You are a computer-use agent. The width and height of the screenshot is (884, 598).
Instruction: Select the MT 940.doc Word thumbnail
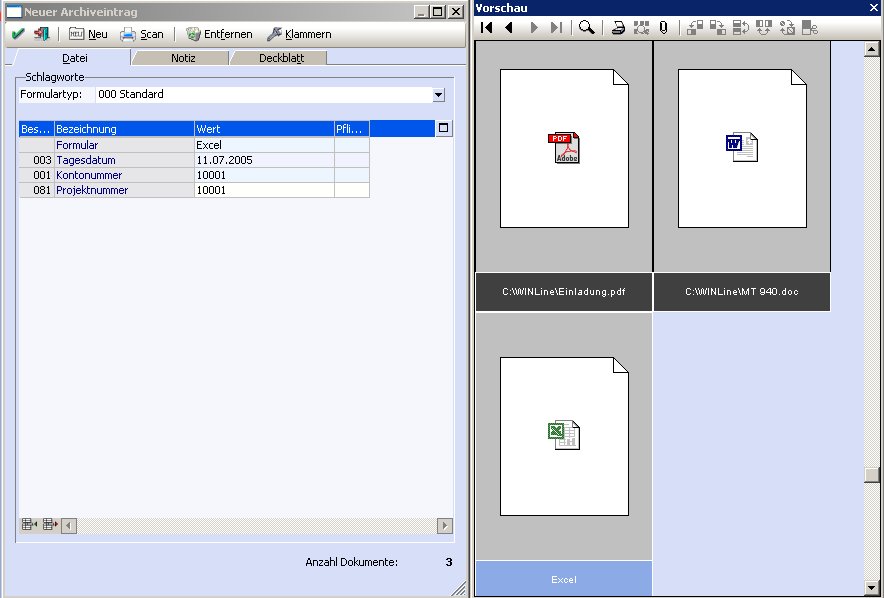742,148
